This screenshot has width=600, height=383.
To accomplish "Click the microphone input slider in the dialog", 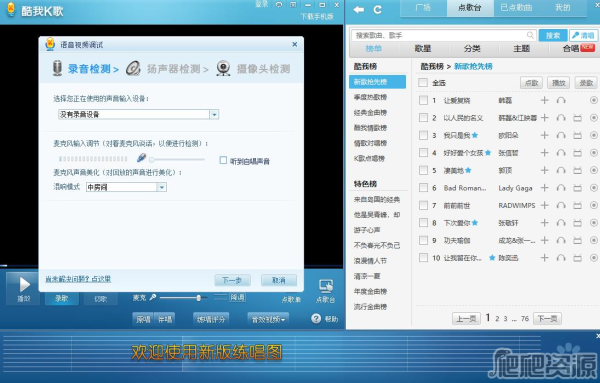I will pos(177,160).
